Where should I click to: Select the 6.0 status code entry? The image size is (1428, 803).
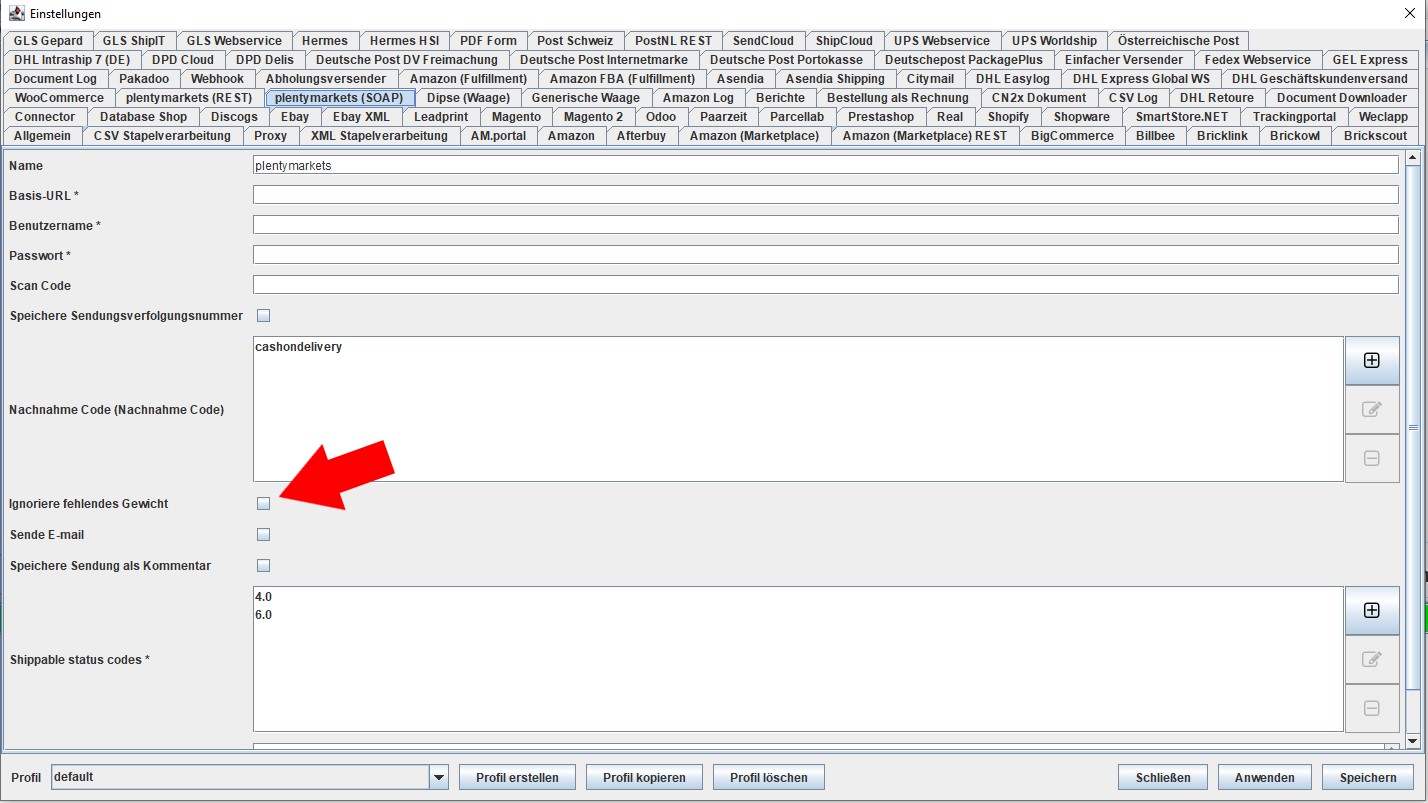263,615
